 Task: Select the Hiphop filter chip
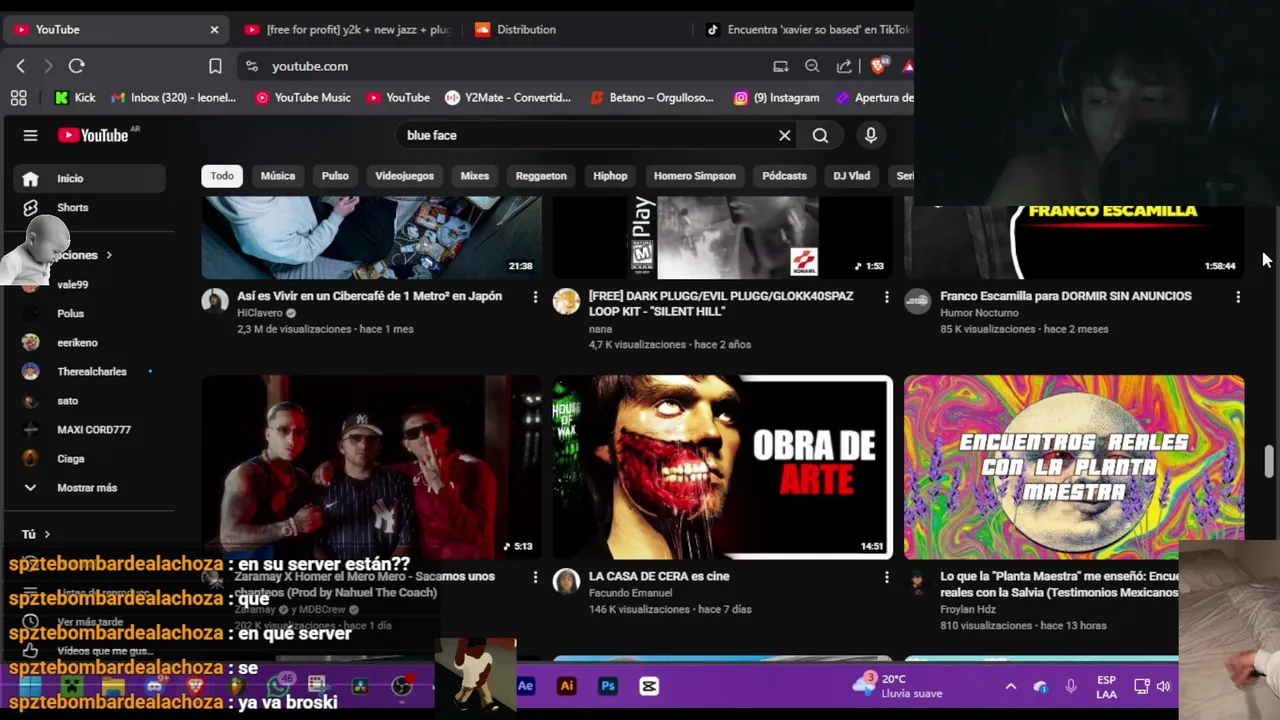[610, 176]
